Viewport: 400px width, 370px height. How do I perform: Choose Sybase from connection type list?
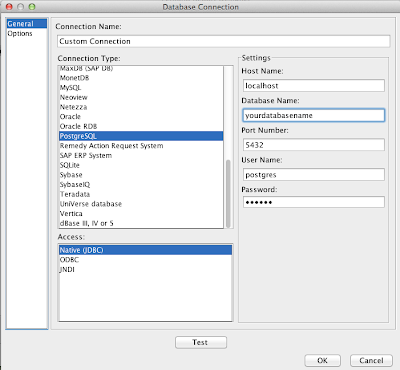(x=141, y=175)
